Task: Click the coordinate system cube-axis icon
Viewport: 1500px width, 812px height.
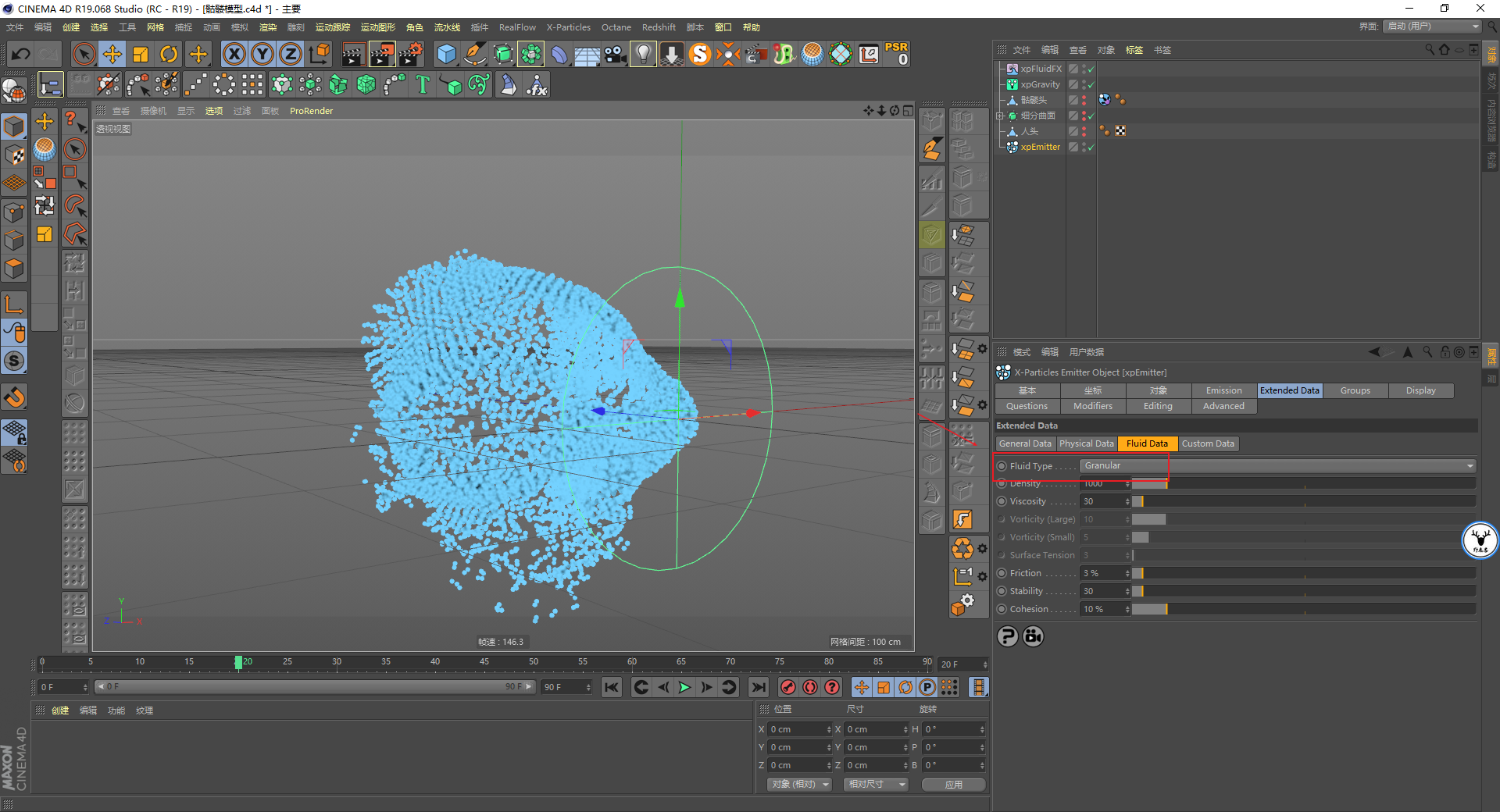Action: [320, 55]
